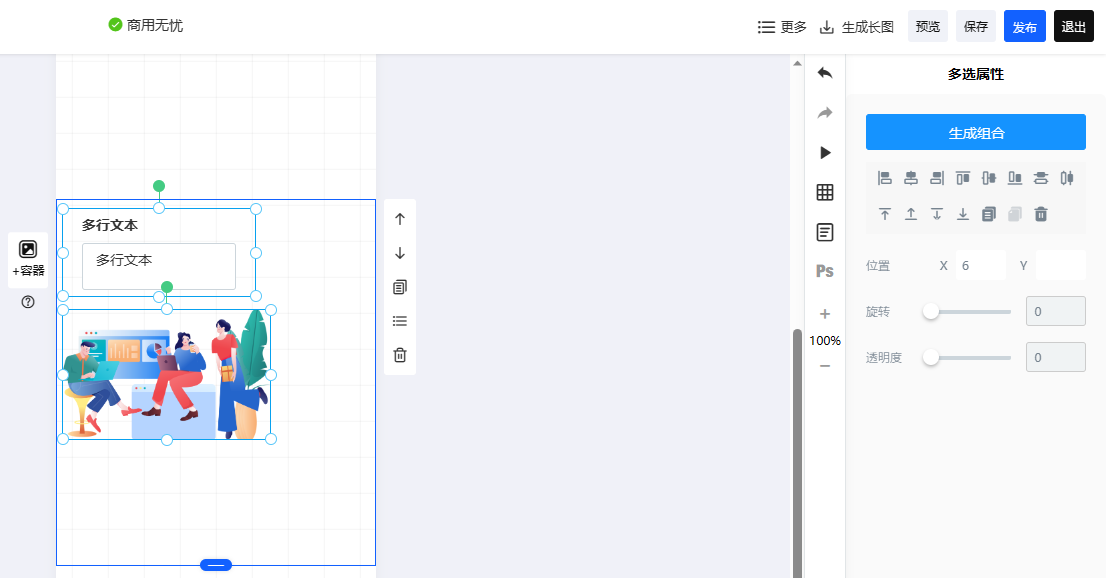Align selected elements to the left
Image resolution: width=1106 pixels, height=578 pixels.
(x=885, y=178)
